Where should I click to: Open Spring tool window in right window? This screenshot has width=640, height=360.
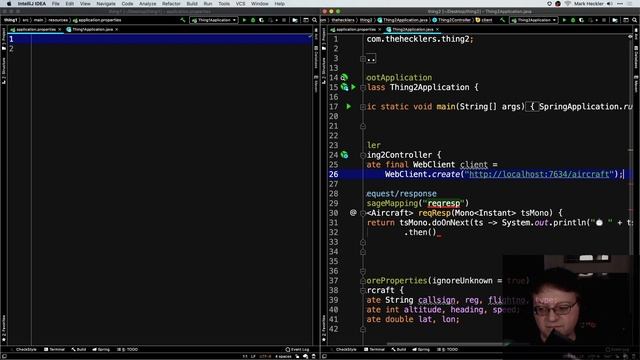(x=421, y=349)
